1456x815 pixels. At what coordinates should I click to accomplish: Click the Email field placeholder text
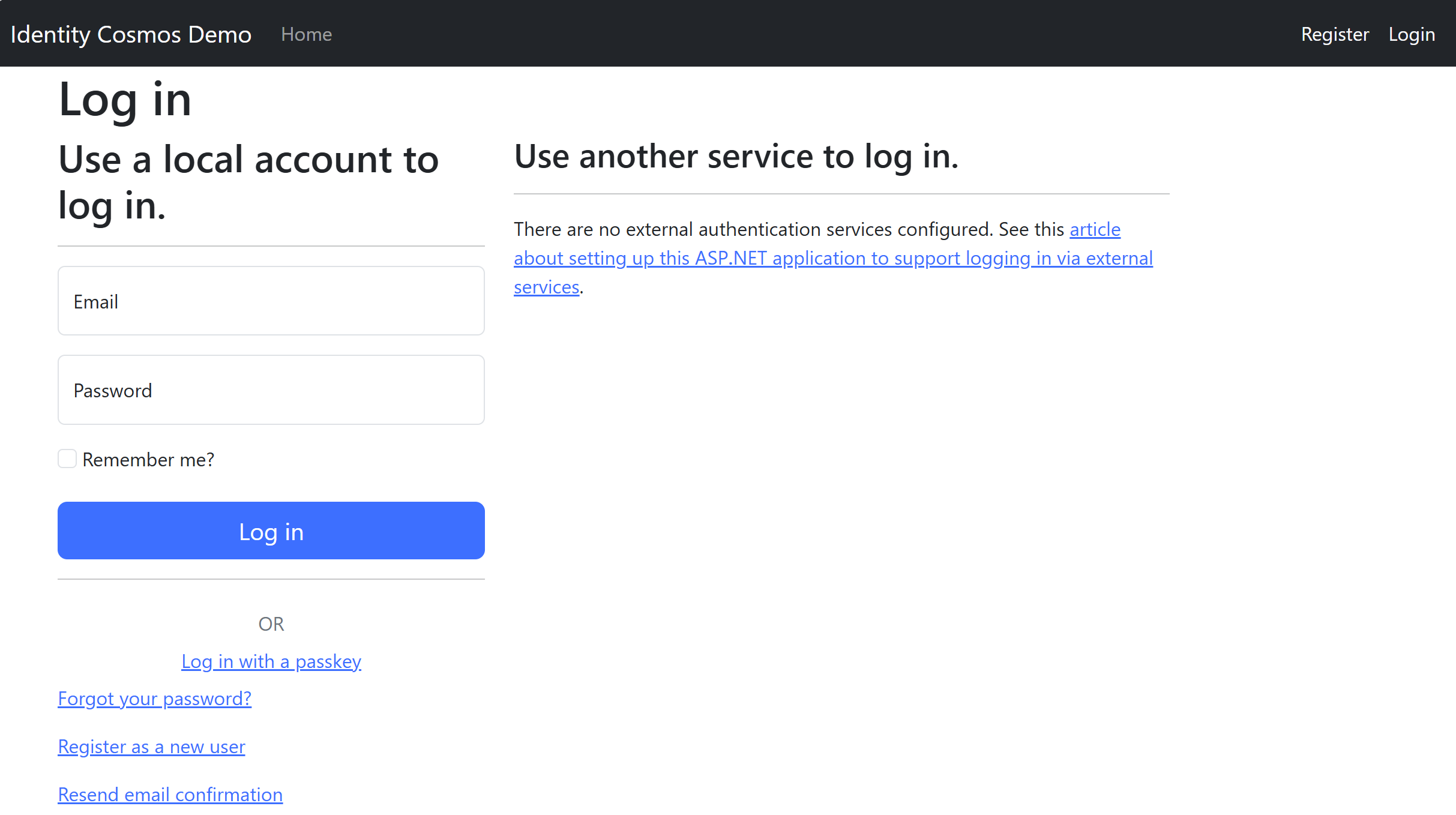tap(96, 301)
